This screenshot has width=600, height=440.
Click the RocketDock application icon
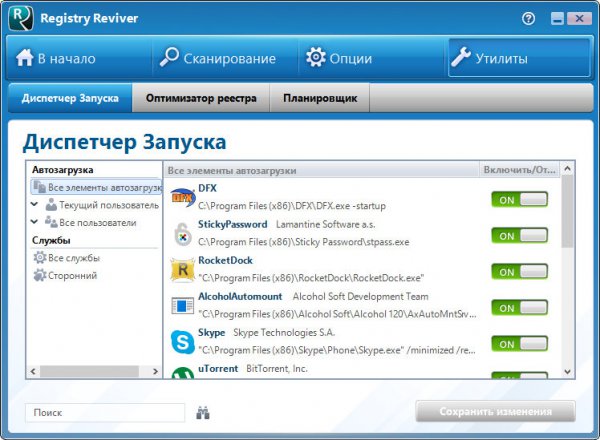[183, 270]
